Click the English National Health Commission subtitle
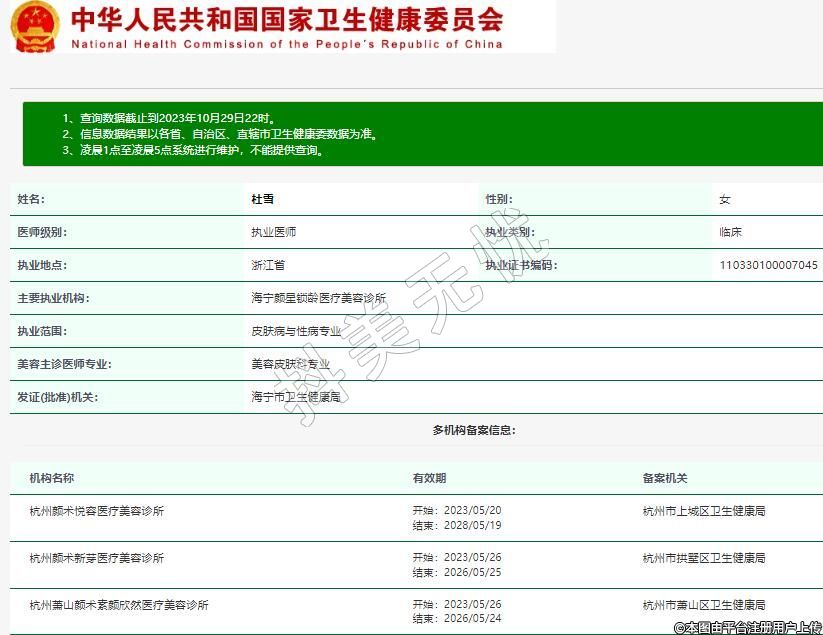 click(287, 44)
